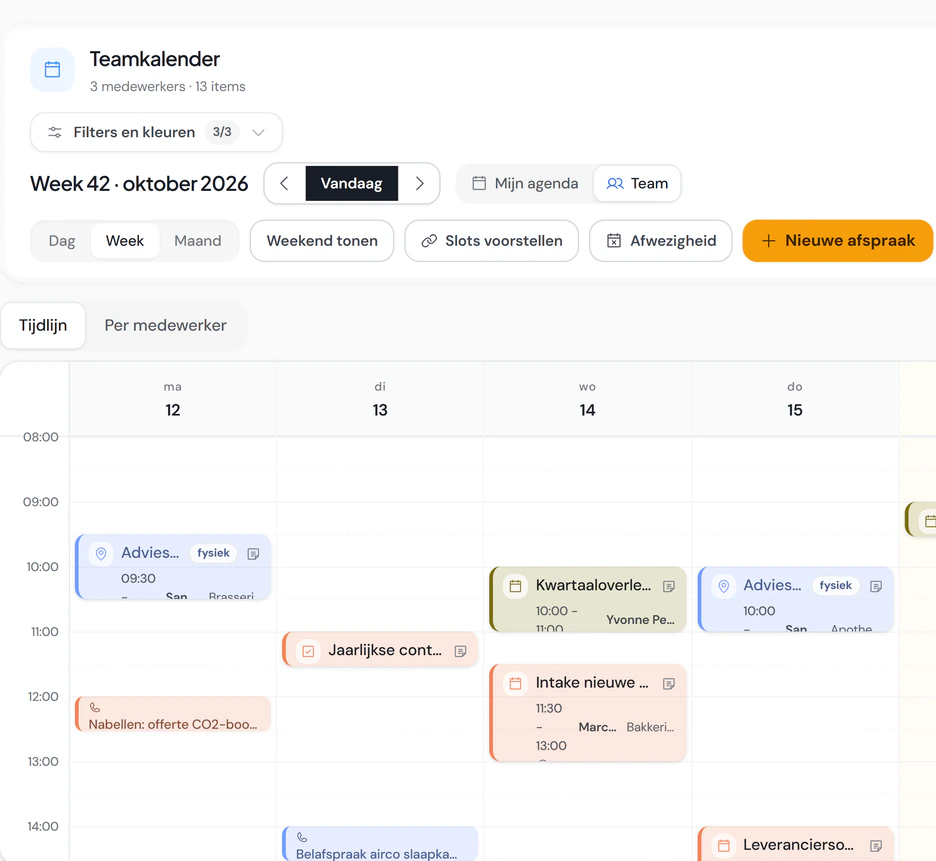Click calendar icon in Mijn agenda
This screenshot has width=936, height=861.
coord(479,183)
